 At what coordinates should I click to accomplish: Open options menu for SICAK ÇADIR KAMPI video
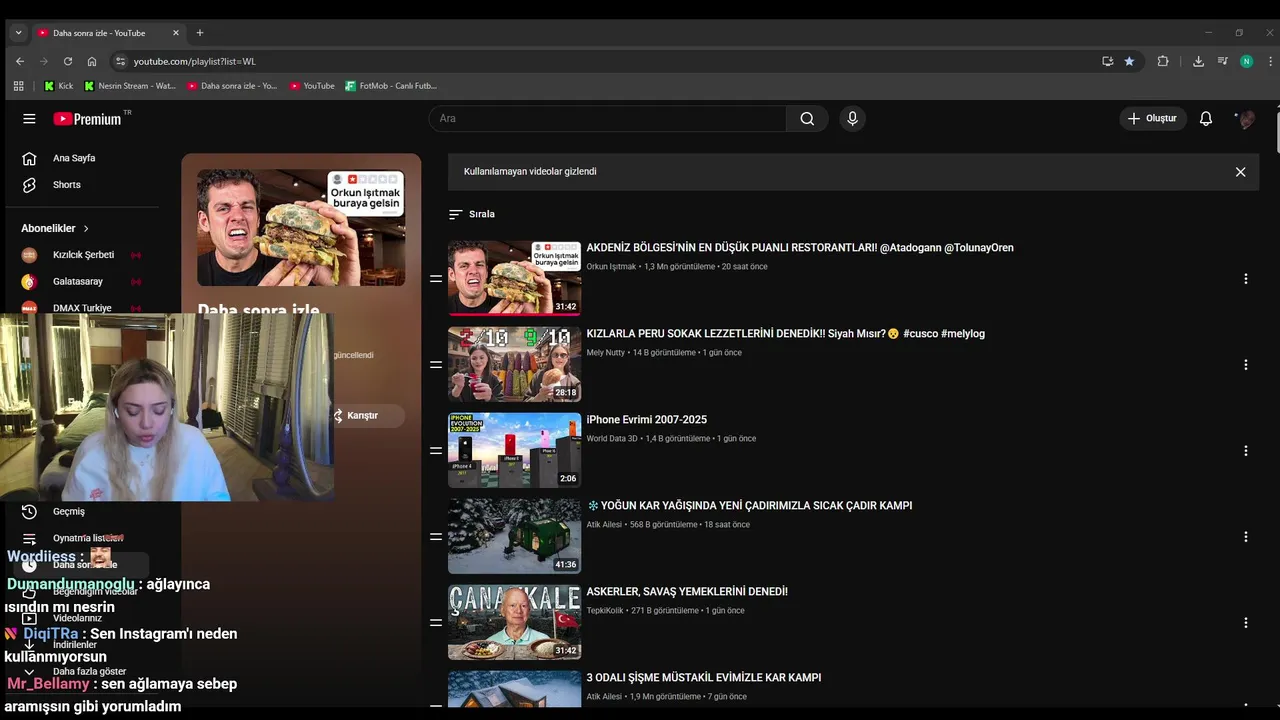[1246, 537]
